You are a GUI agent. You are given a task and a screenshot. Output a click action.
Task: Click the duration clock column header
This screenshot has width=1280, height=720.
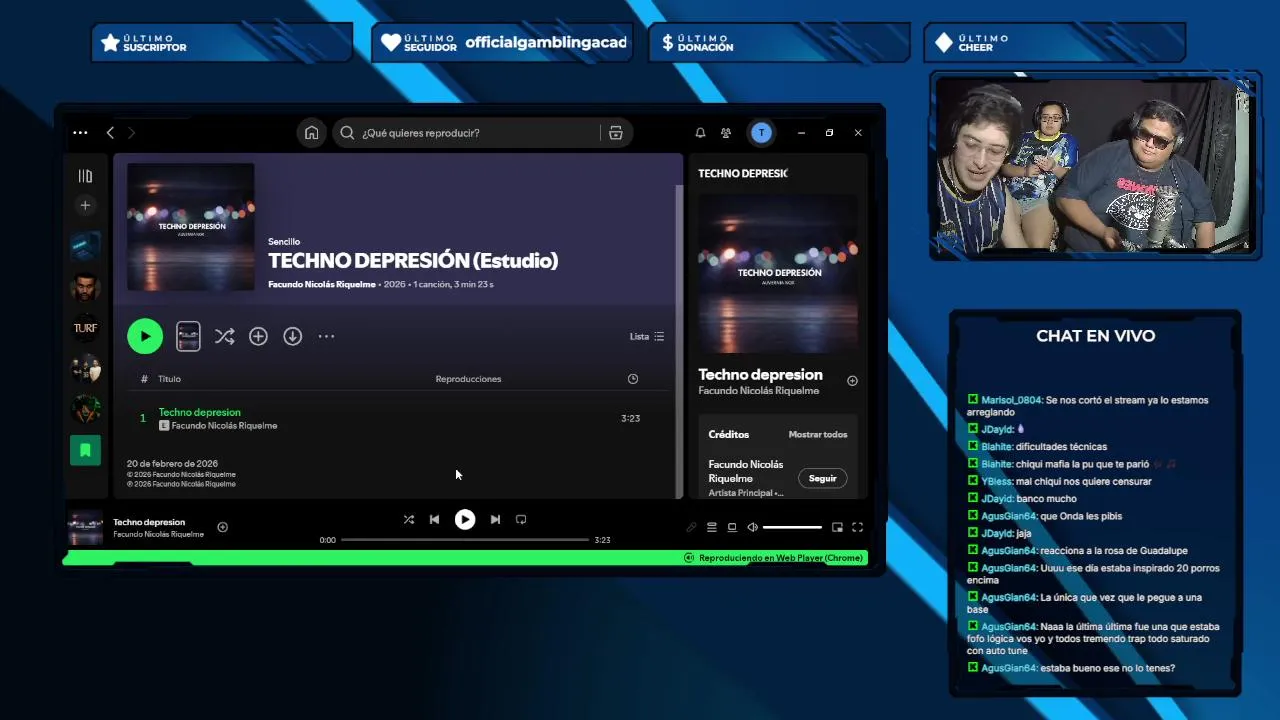click(x=632, y=379)
